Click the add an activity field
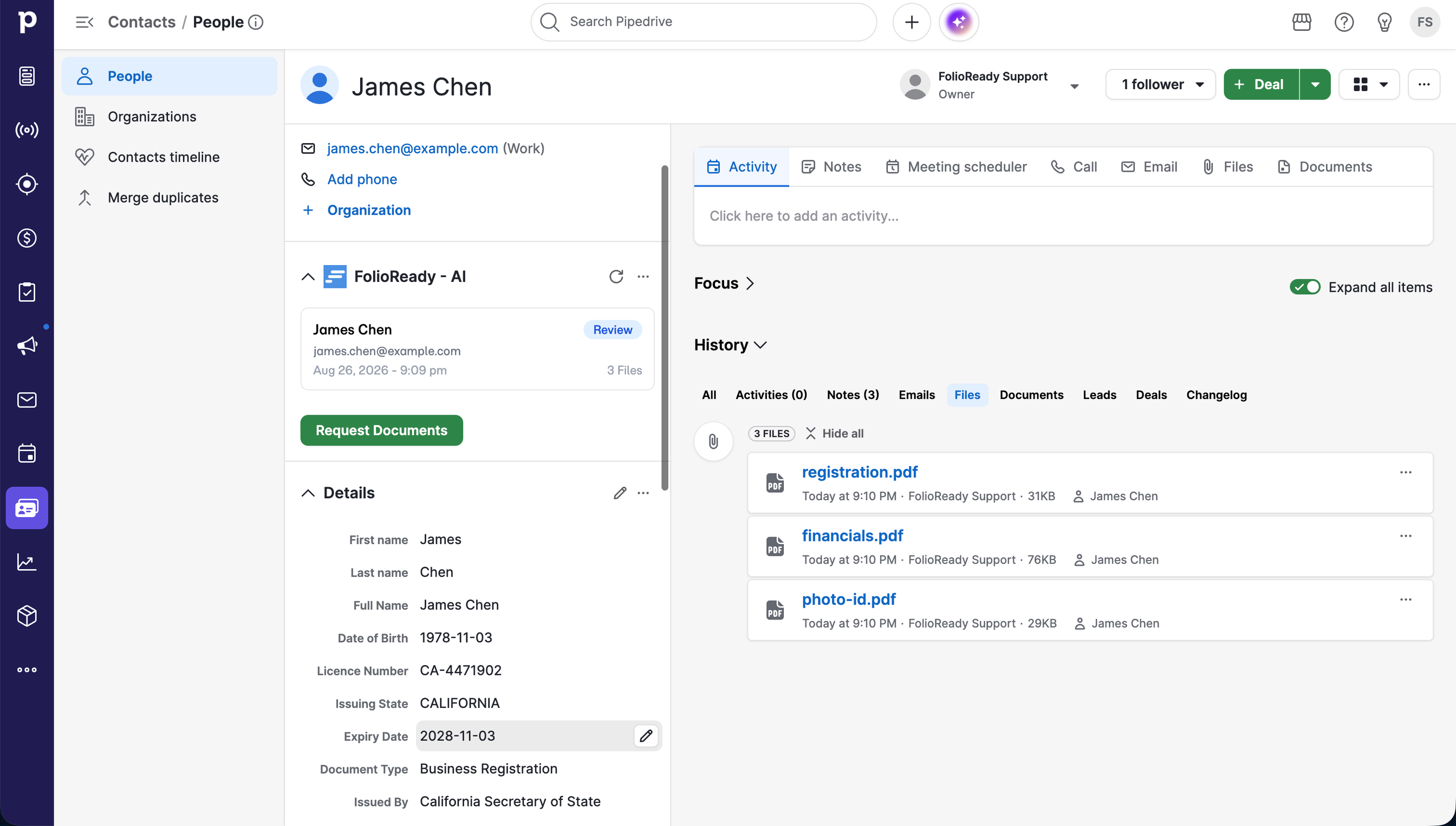This screenshot has height=826, width=1456. coord(1063,216)
